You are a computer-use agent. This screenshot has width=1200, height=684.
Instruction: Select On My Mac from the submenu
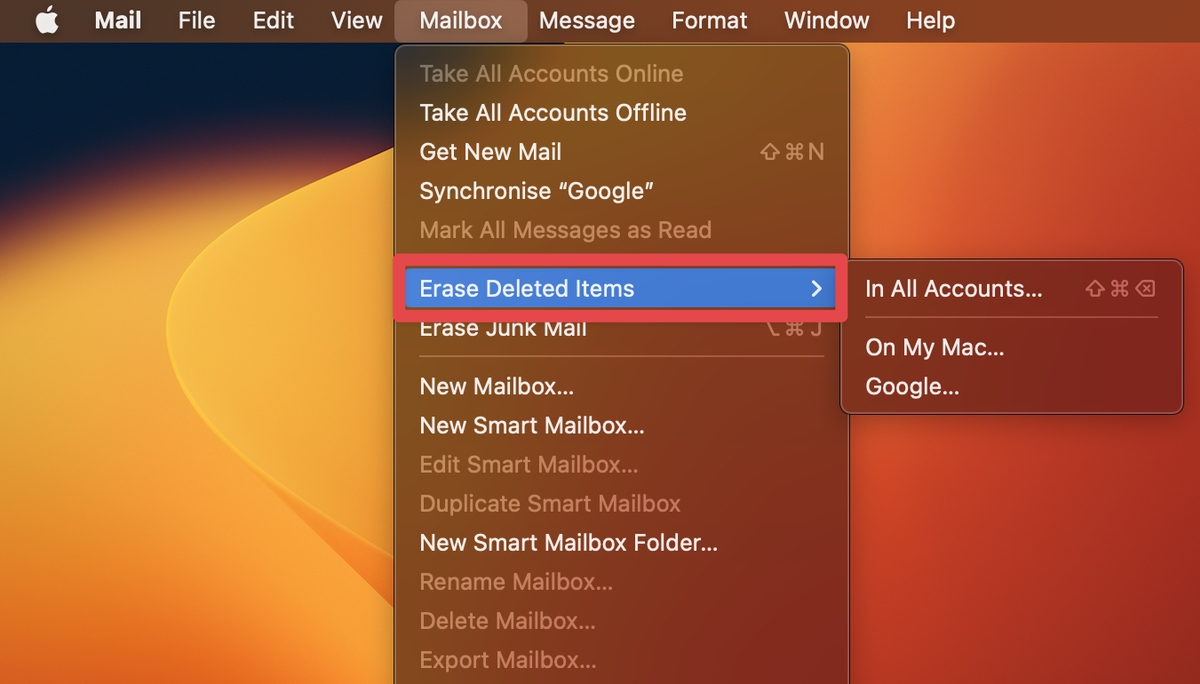coord(934,347)
